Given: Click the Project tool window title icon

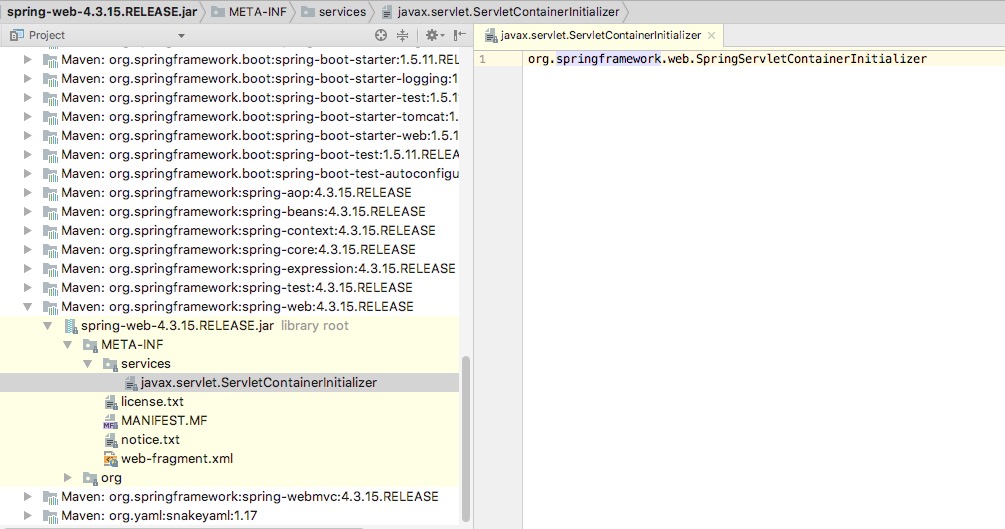Looking at the screenshot, I should tap(17, 35).
